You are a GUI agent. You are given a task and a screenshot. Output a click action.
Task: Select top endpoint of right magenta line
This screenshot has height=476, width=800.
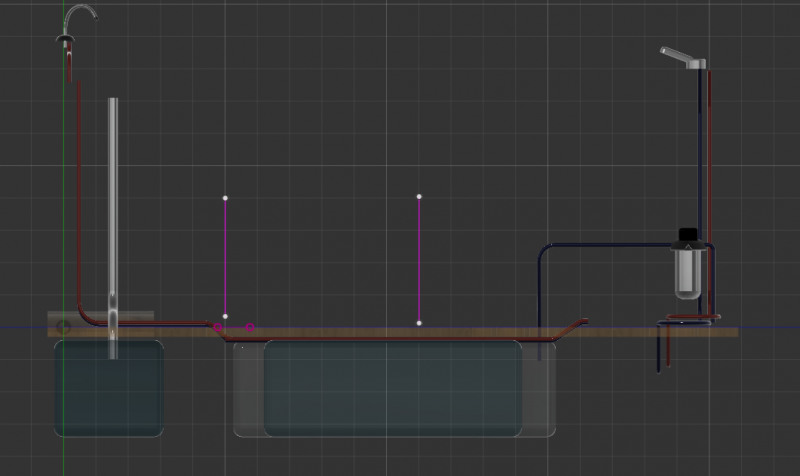tap(419, 196)
